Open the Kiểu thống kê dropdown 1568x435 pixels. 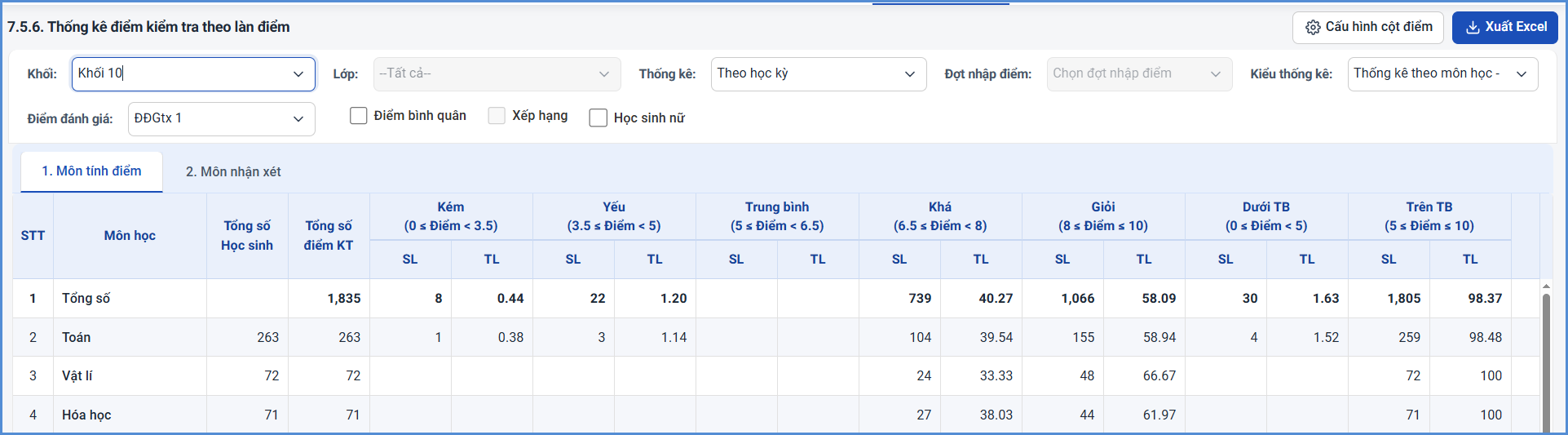coord(1443,73)
